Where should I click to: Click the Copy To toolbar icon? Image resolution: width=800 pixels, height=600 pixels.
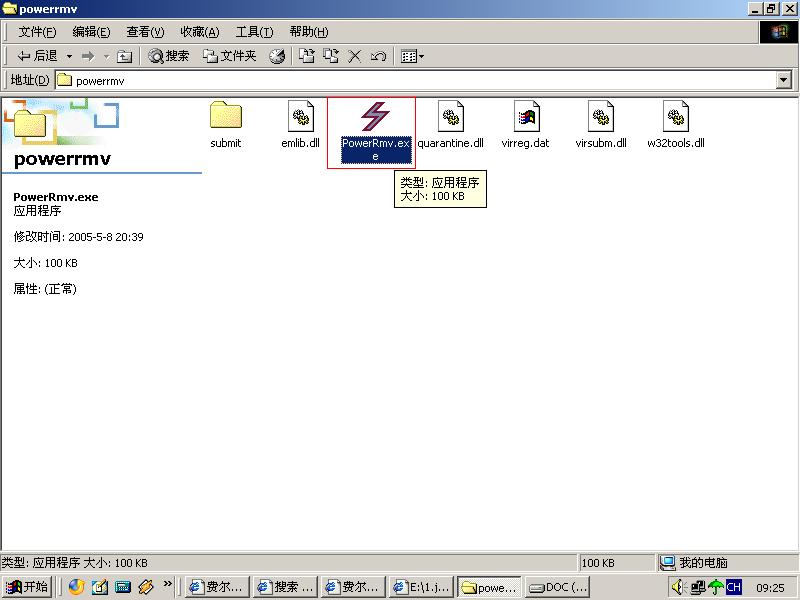(331, 56)
